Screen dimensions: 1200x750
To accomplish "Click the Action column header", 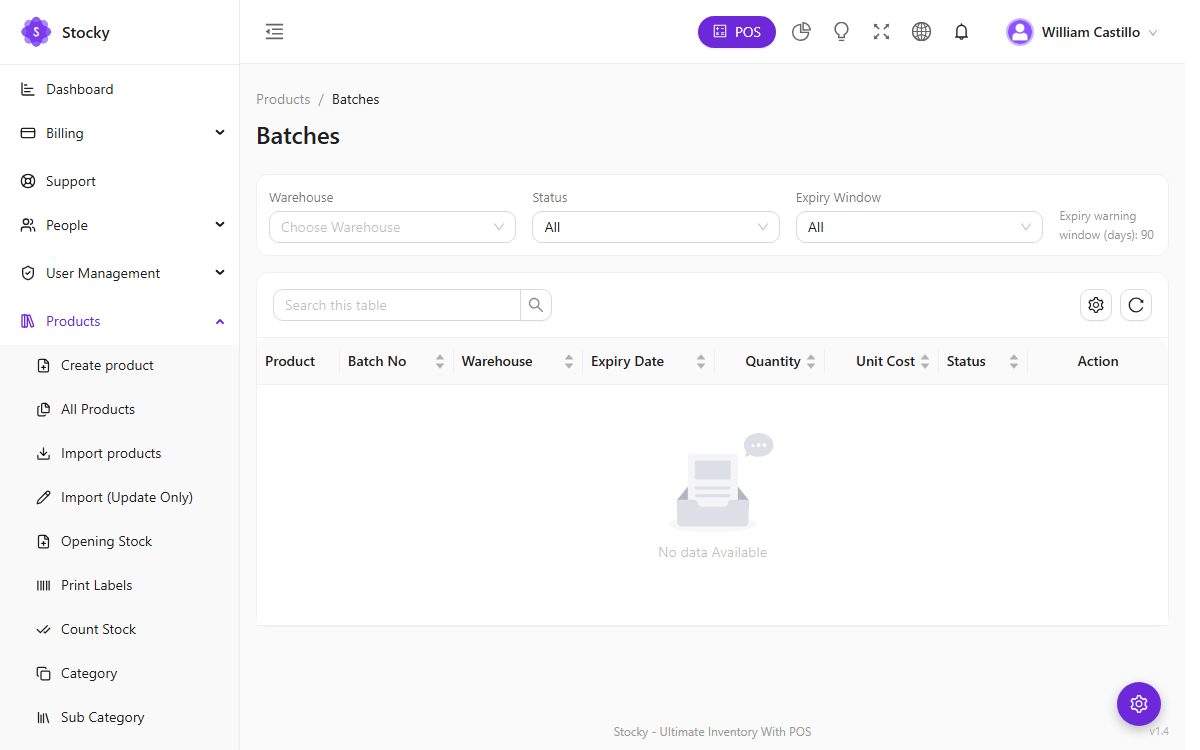I will tap(1098, 361).
